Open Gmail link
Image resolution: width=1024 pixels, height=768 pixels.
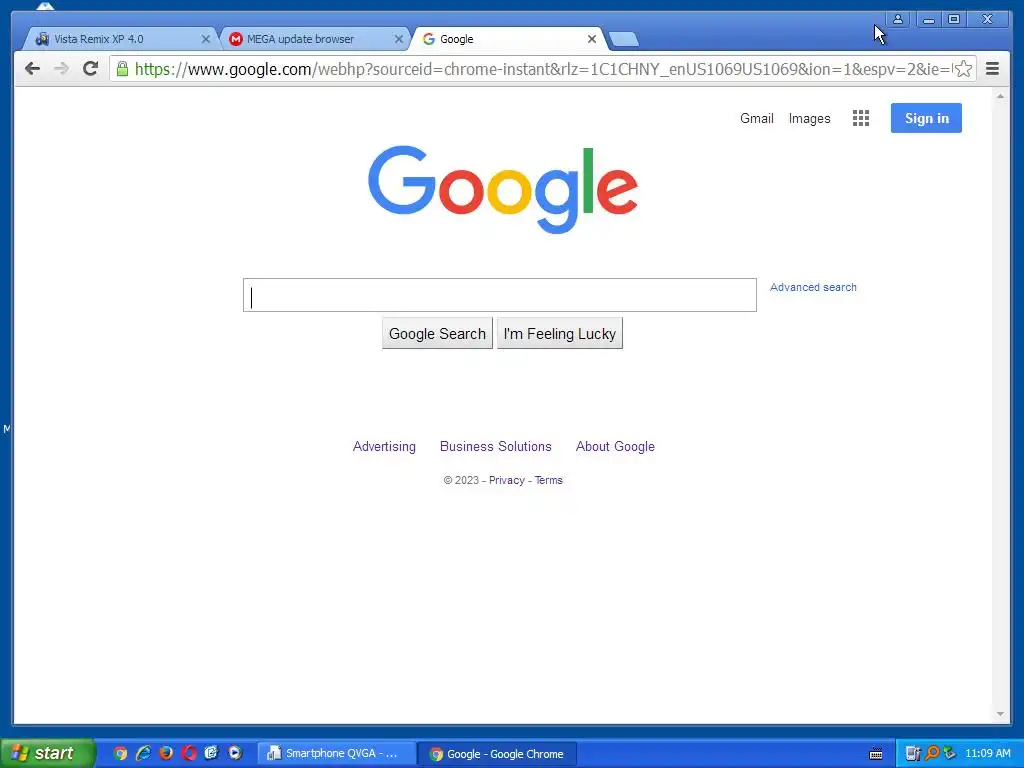click(756, 118)
